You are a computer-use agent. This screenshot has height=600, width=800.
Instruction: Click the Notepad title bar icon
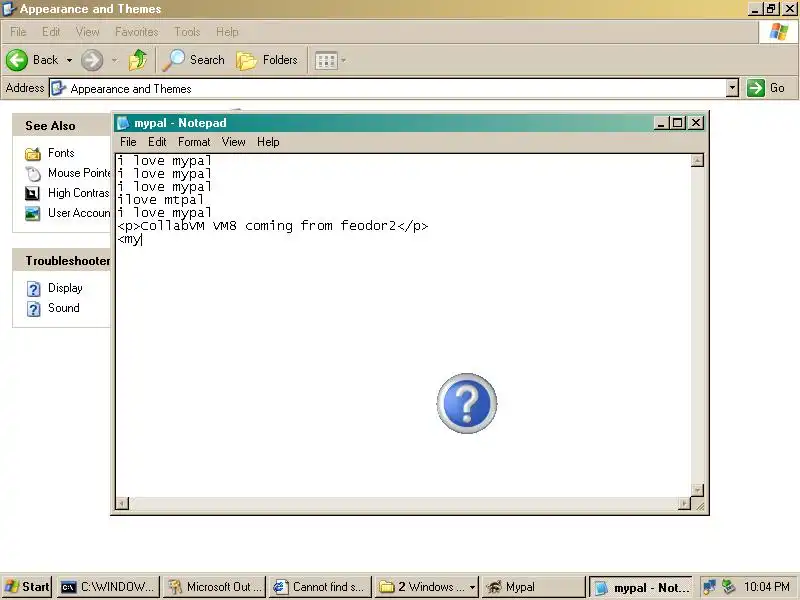click(123, 123)
